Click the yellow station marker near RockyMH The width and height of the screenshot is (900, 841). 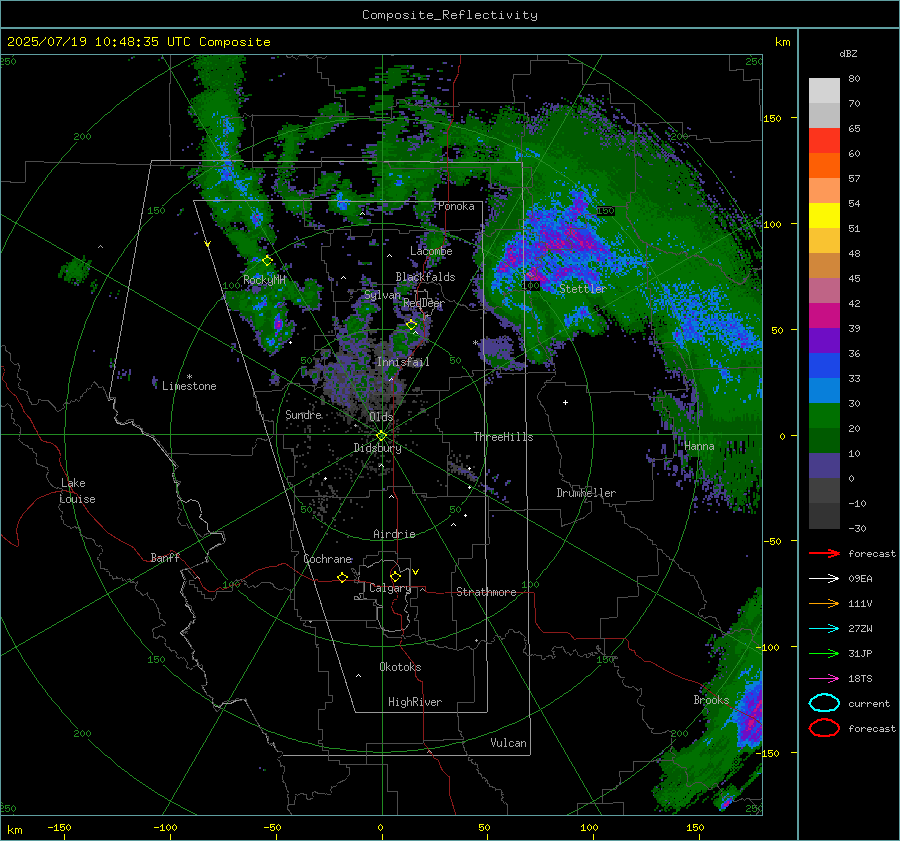(267, 261)
